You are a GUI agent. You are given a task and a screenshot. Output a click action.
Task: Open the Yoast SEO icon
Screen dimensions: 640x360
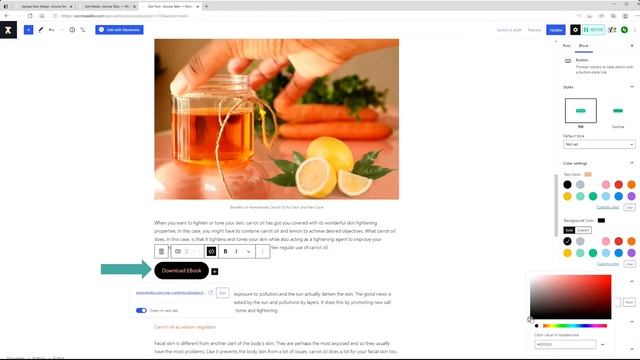(612, 30)
